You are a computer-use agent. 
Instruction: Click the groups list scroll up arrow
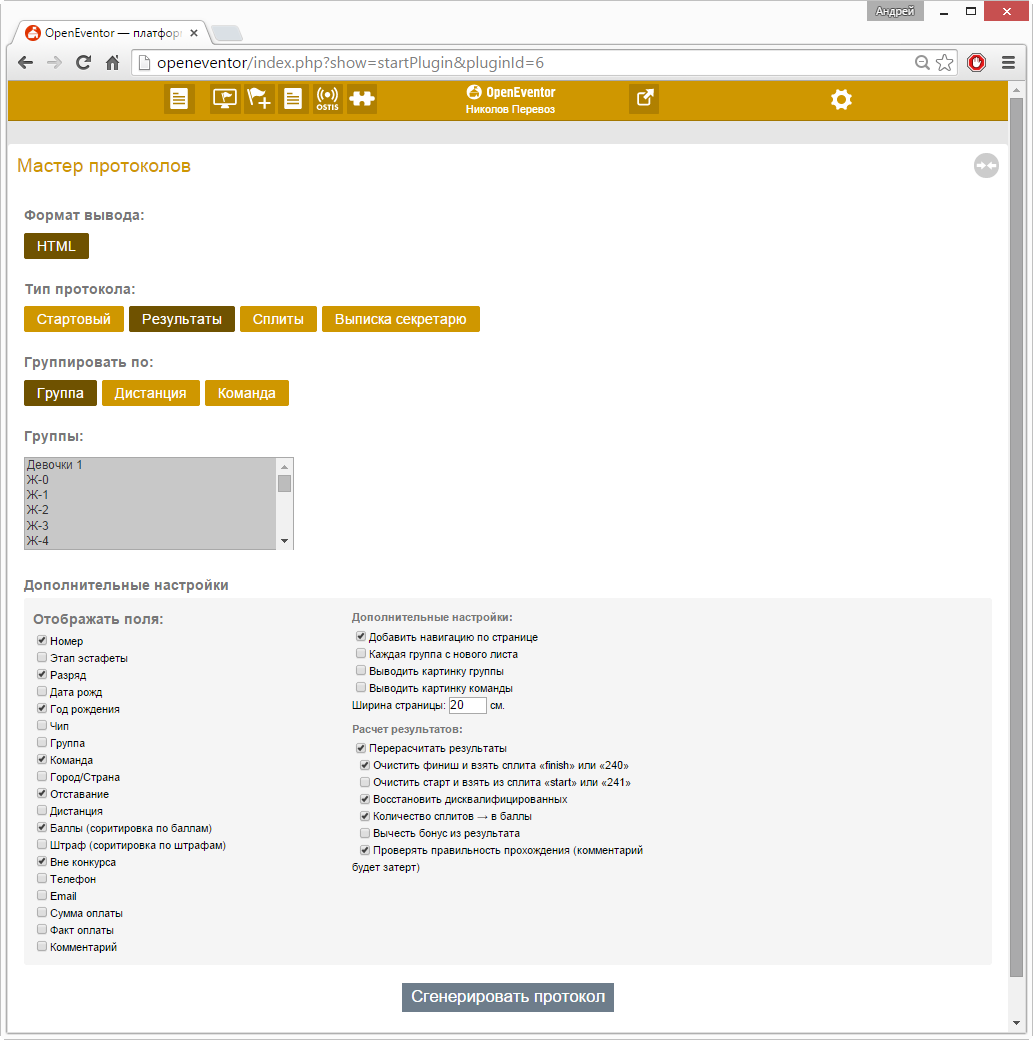click(285, 466)
